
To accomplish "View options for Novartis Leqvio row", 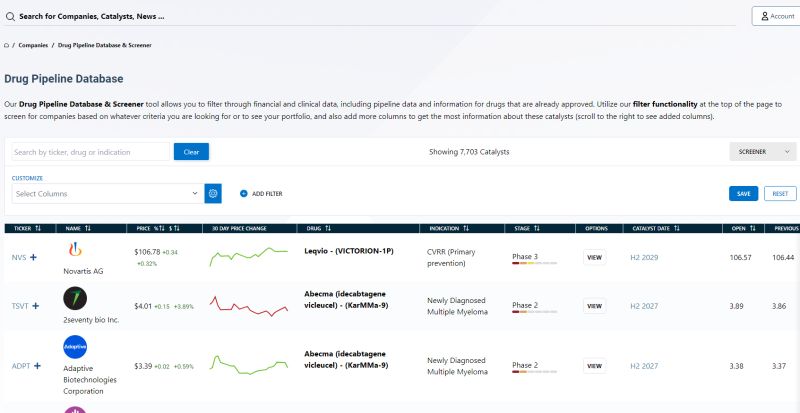I will tap(595, 257).
